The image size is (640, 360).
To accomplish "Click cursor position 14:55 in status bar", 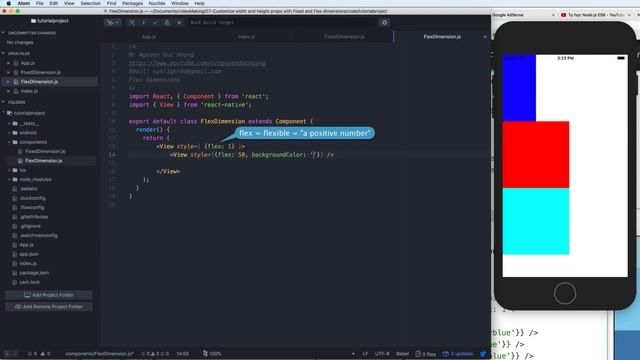I will (x=182, y=354).
